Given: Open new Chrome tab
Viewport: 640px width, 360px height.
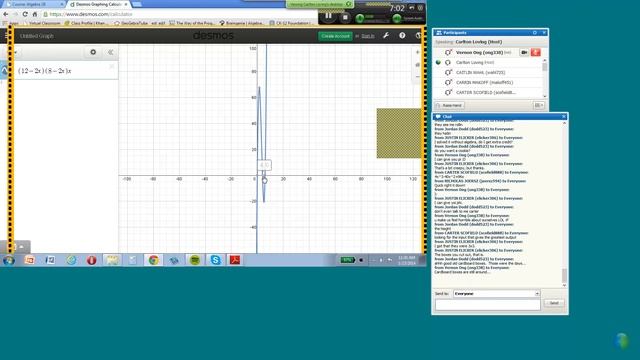Looking at the screenshot, I should pos(137,4).
